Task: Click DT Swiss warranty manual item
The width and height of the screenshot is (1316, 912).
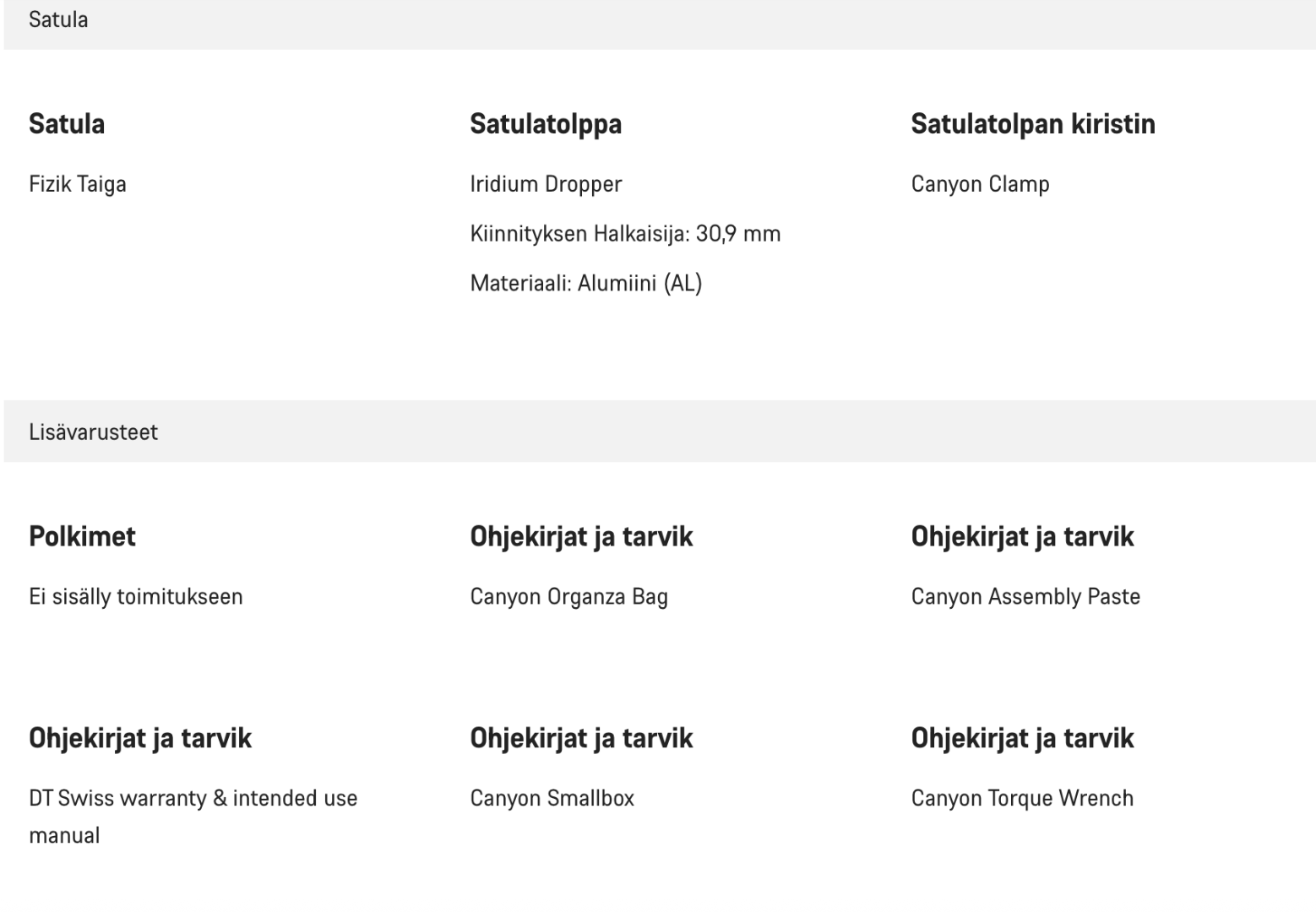Action: (193, 817)
